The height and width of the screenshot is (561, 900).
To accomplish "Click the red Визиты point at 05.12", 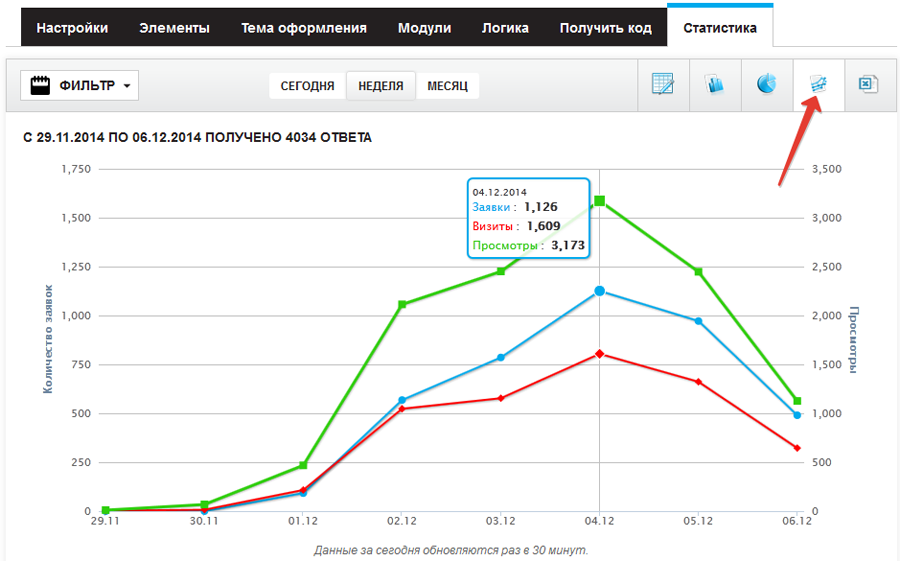I will (698, 382).
